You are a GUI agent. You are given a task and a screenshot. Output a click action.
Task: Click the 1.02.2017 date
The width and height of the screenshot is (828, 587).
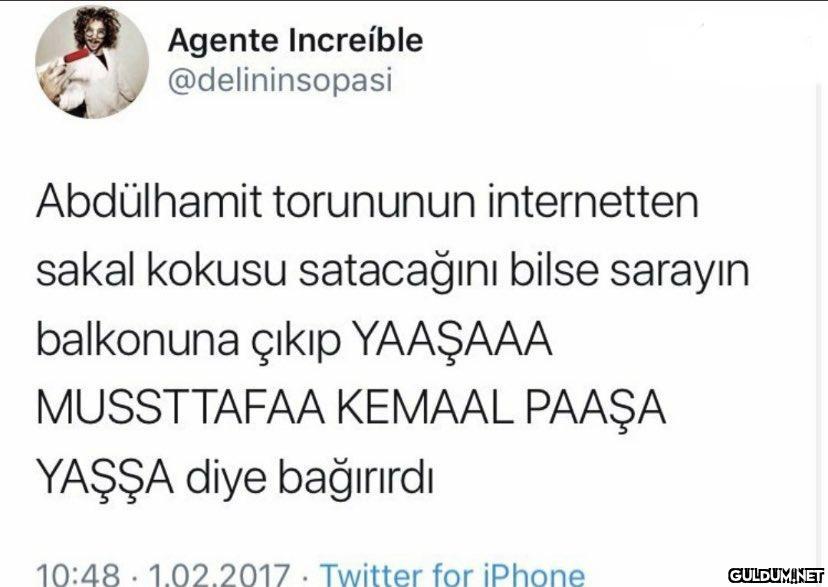click(219, 575)
